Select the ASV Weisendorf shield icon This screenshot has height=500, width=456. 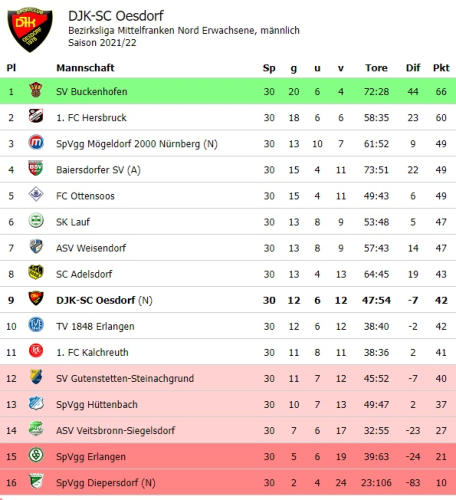pyautogui.click(x=36, y=246)
